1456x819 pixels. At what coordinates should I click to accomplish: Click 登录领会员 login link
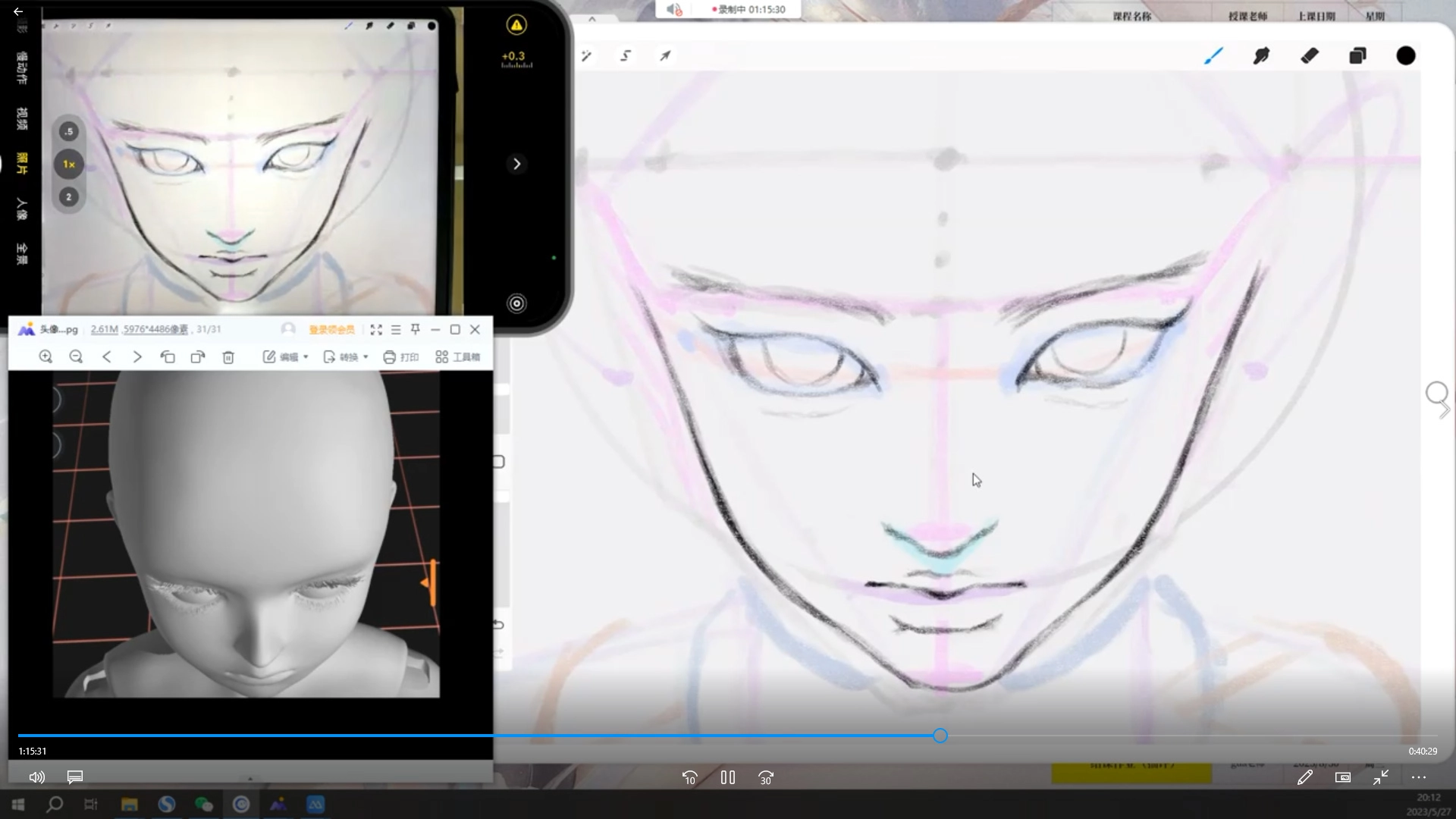pyautogui.click(x=331, y=329)
